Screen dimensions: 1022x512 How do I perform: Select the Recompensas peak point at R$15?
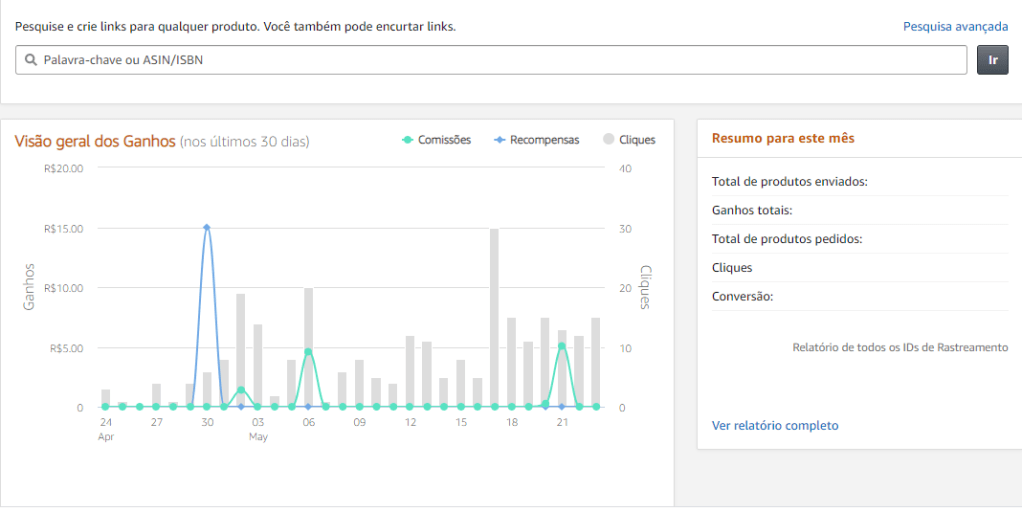(207, 228)
